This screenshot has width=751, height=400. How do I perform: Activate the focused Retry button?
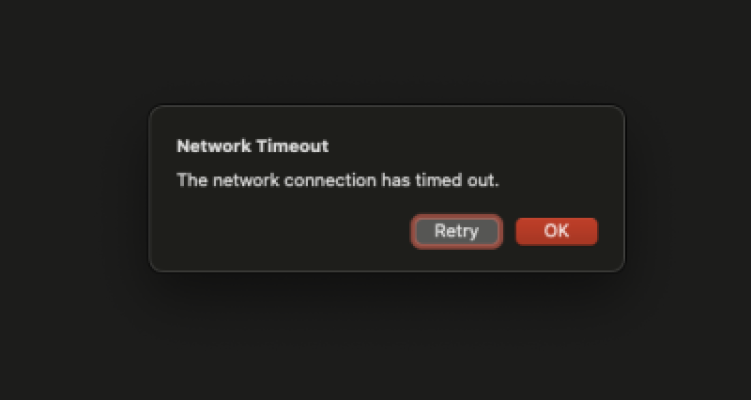coord(456,231)
